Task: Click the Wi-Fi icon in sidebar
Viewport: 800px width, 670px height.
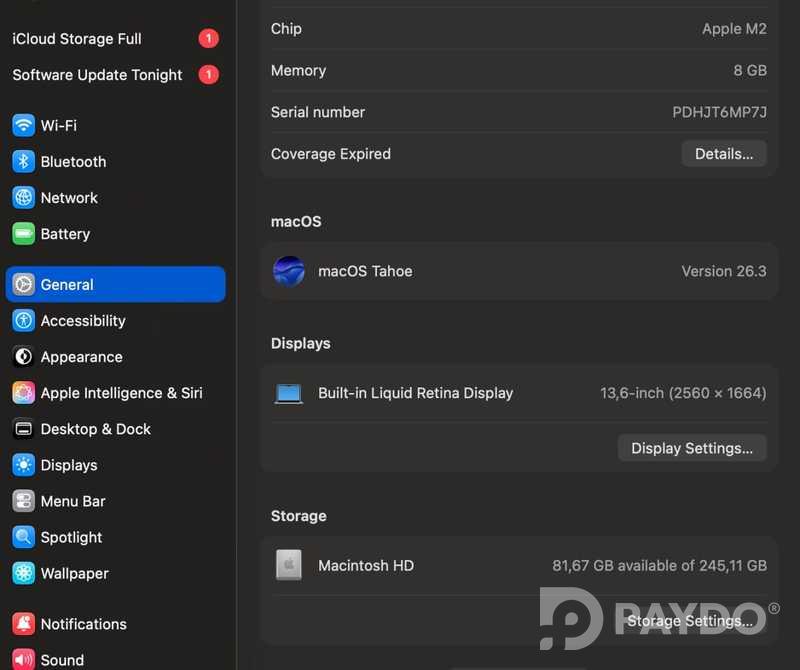Action: coord(23,126)
